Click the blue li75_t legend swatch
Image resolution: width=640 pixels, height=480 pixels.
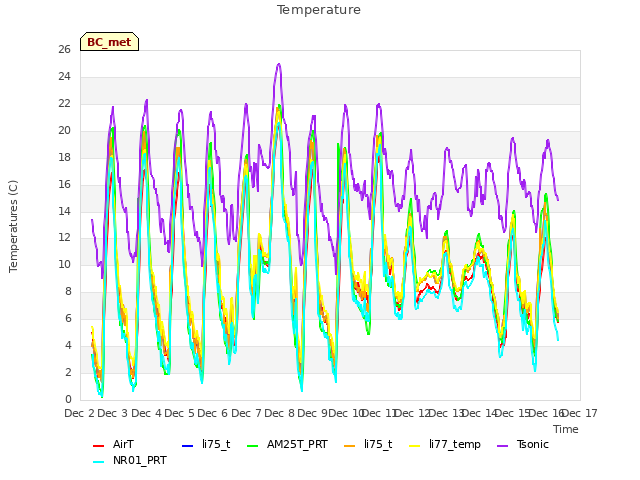tap(187, 446)
